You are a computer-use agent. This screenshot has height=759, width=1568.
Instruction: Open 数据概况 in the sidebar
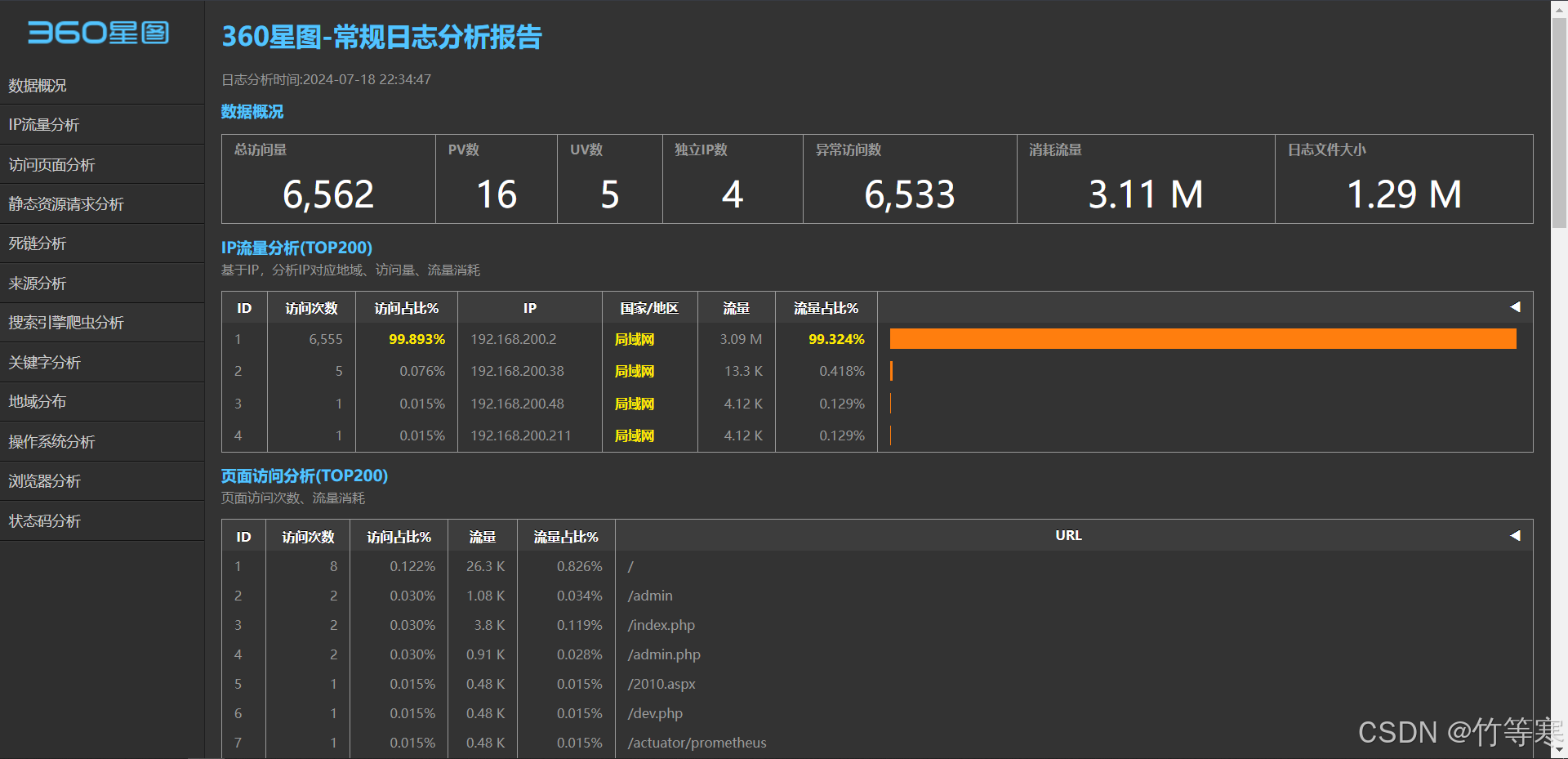click(102, 85)
